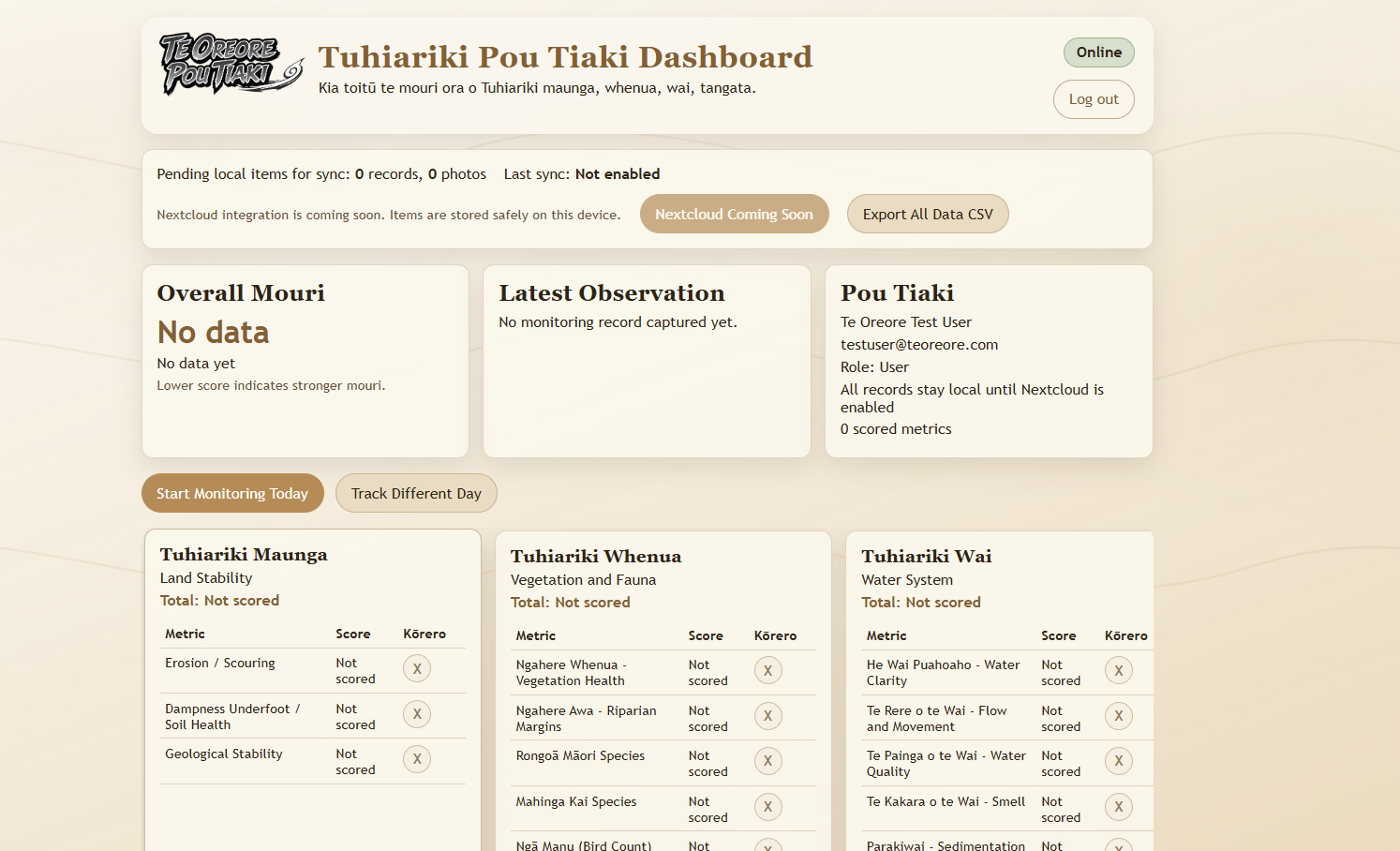Open kōrero for Geological Stability metric

416,758
